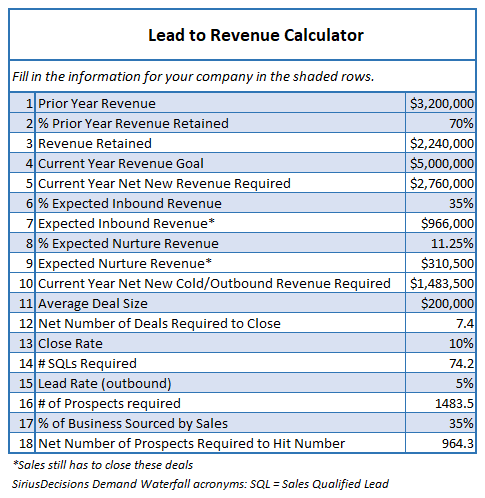
Task: Click row number 8 cell
Action: click(22, 243)
